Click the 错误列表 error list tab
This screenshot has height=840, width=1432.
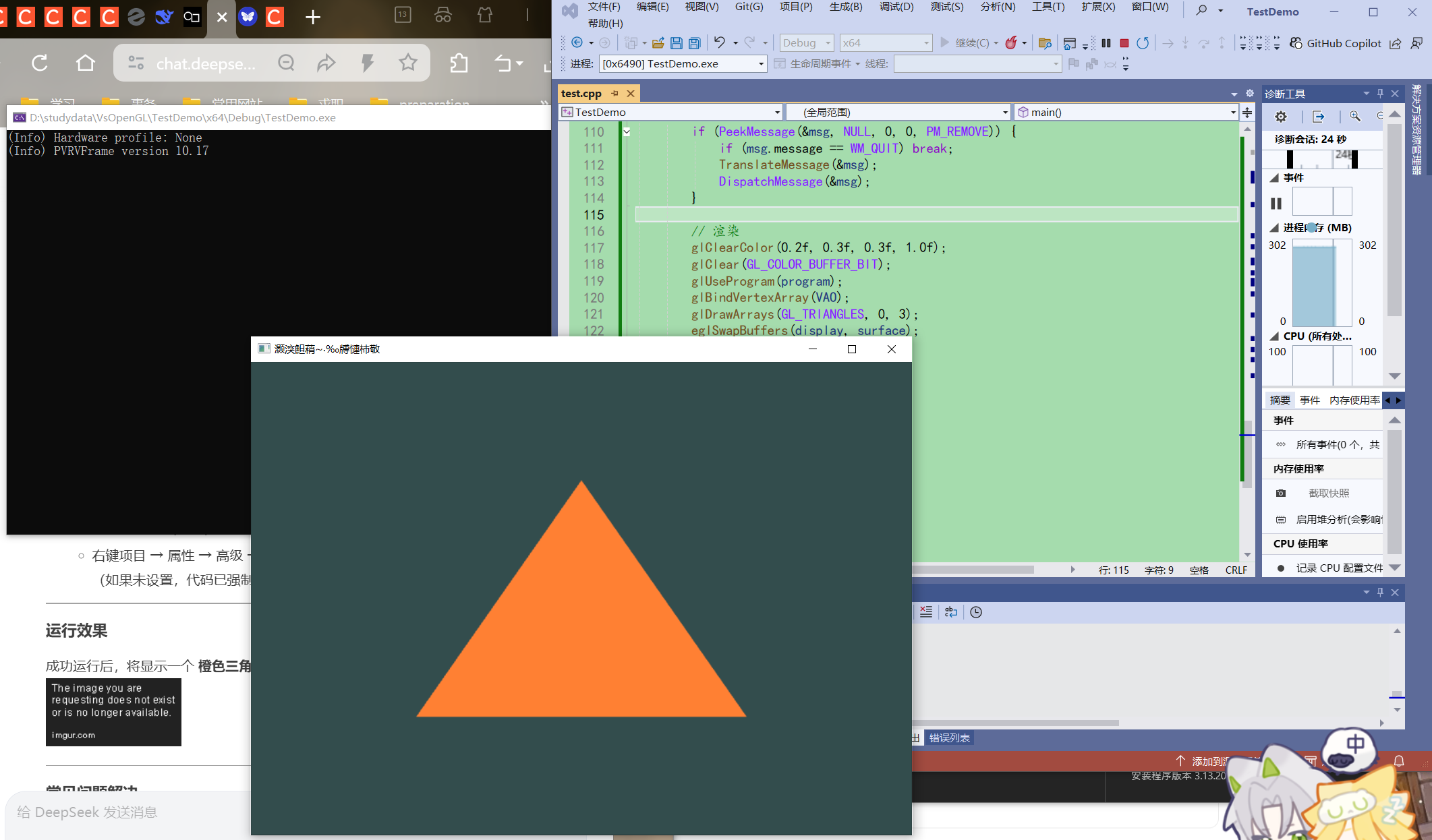point(950,738)
